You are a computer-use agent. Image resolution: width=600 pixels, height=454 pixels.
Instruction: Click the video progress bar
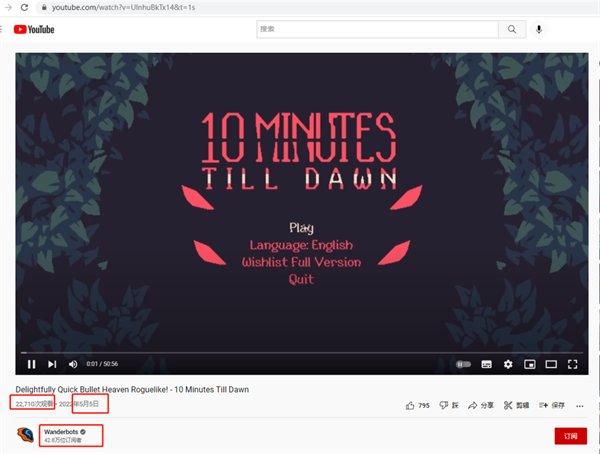tap(302, 353)
